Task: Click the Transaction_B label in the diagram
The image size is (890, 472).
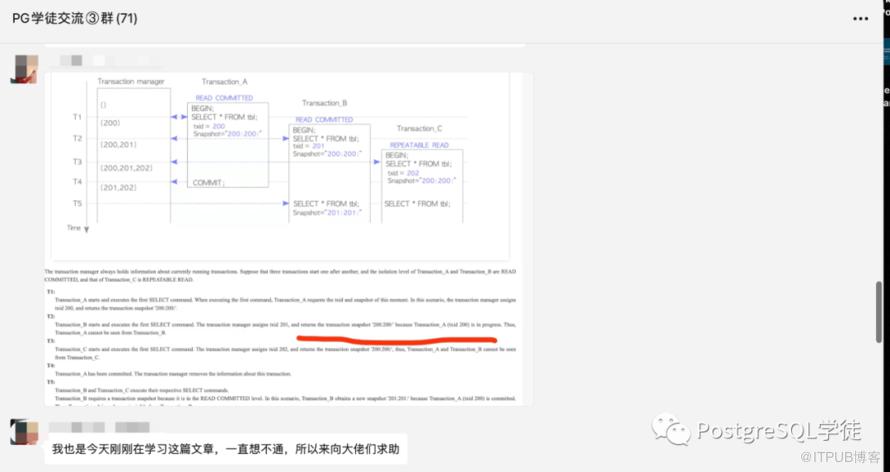Action: (x=325, y=103)
